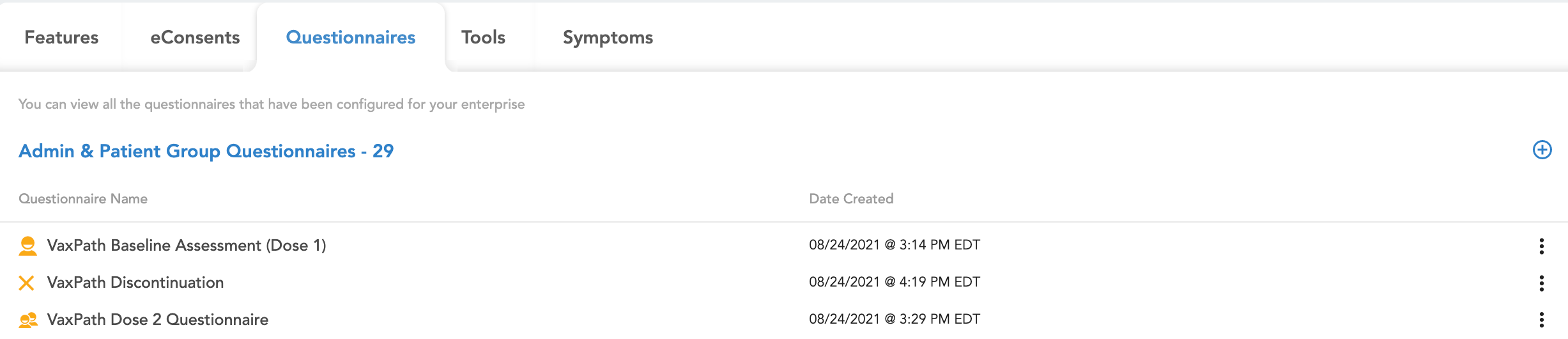Viewport: 1568px width, 339px height.
Task: Go to the Tools tab
Action: 483,37
